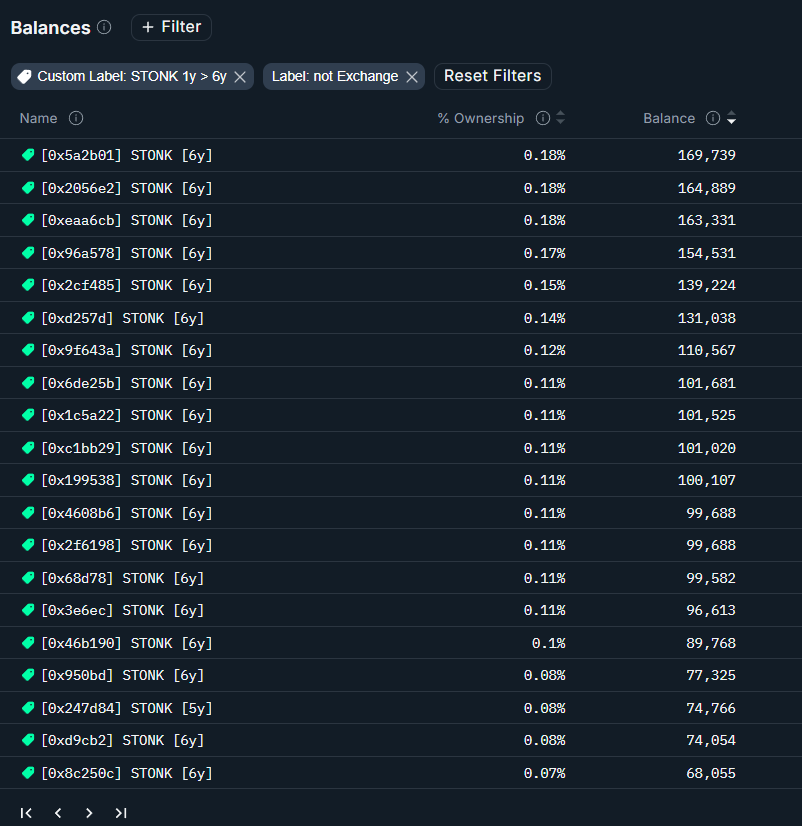Select the [0x9f643a] STONK [6y] name
This screenshot has width=802, height=826.
coord(126,350)
